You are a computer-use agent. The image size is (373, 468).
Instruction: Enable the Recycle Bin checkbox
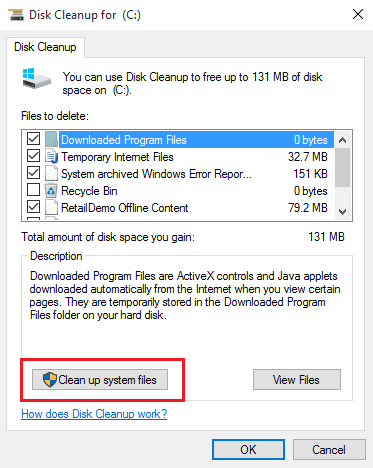click(x=33, y=190)
